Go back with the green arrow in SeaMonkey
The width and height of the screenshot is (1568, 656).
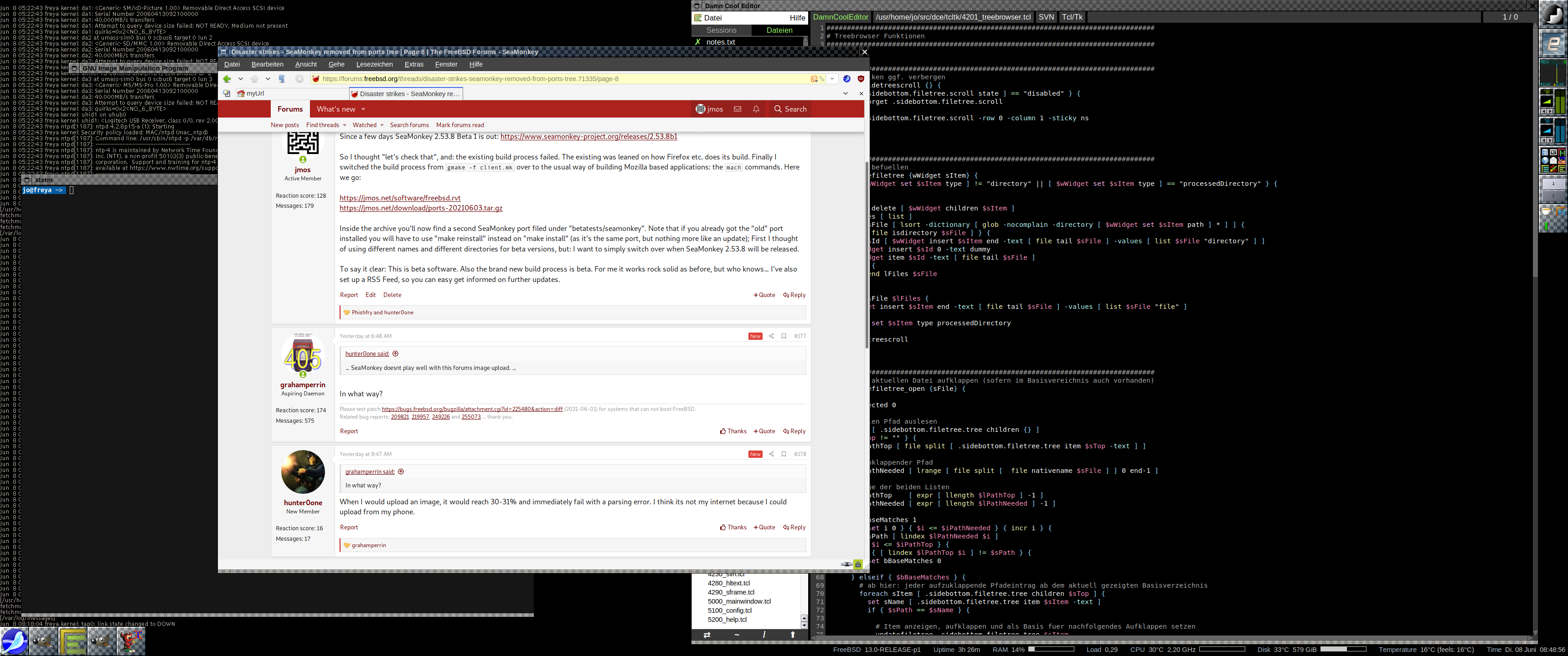pyautogui.click(x=227, y=78)
